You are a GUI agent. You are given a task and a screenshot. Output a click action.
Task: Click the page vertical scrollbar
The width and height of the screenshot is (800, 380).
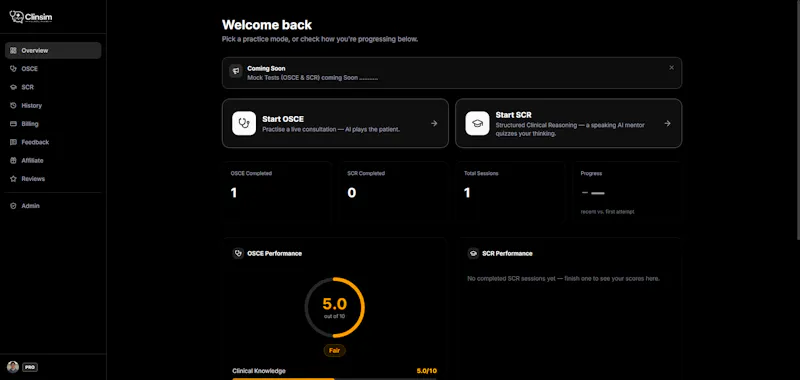[x=797, y=120]
